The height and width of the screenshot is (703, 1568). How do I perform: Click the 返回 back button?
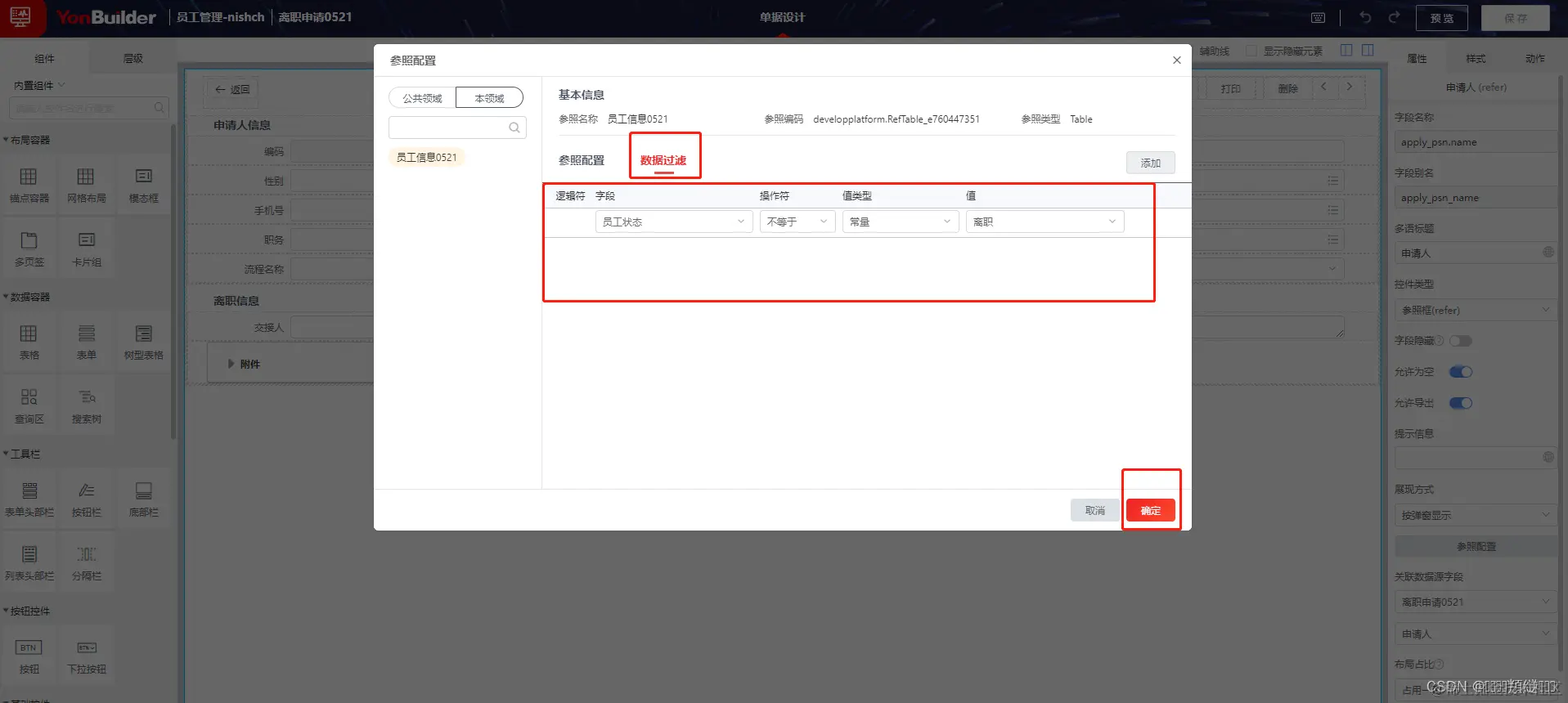coord(231,89)
